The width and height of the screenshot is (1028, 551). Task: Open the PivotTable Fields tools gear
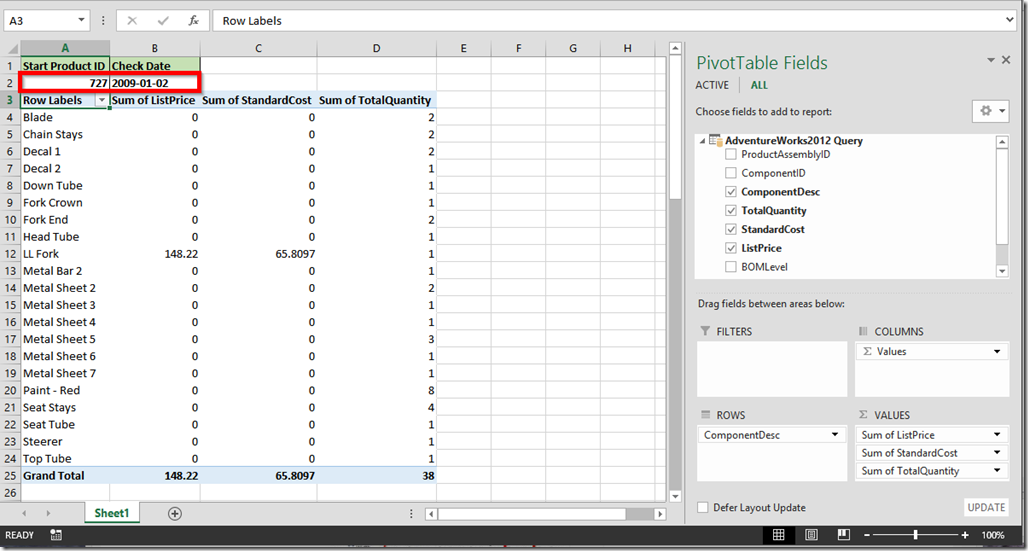click(991, 111)
